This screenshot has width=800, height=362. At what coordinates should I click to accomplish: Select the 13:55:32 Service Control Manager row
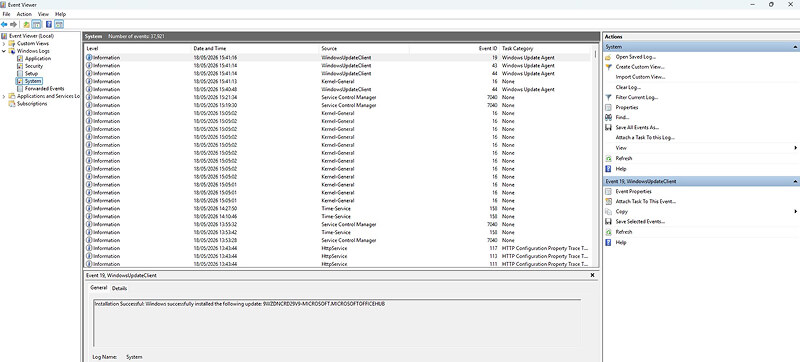pos(338,224)
